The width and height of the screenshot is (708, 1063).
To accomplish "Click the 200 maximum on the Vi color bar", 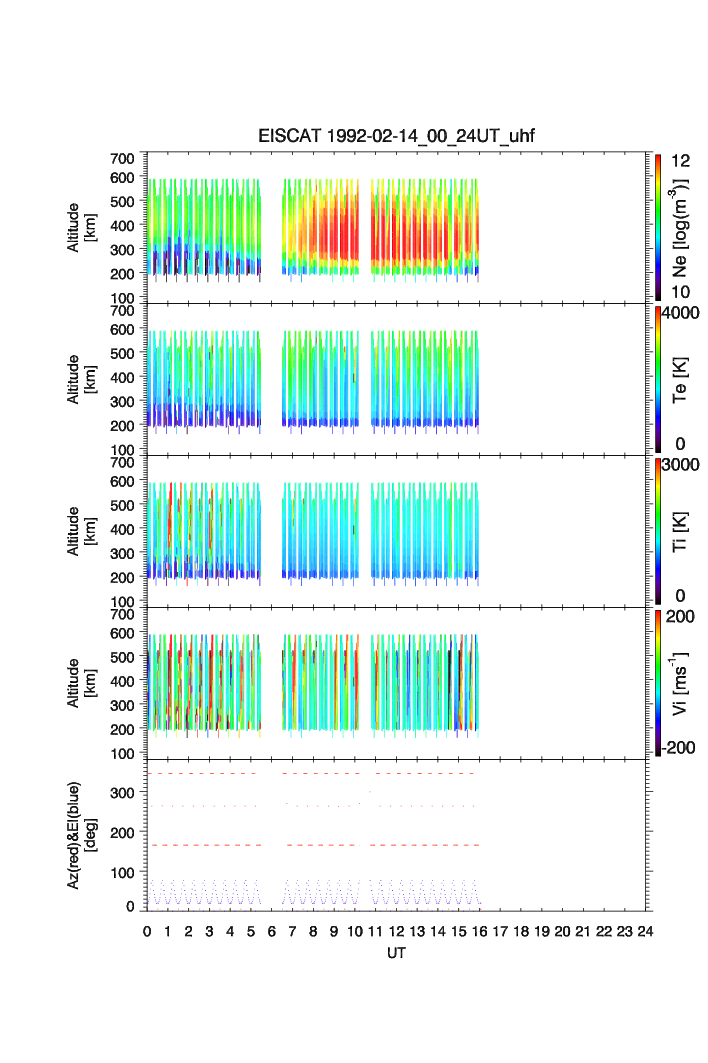I will (680, 616).
